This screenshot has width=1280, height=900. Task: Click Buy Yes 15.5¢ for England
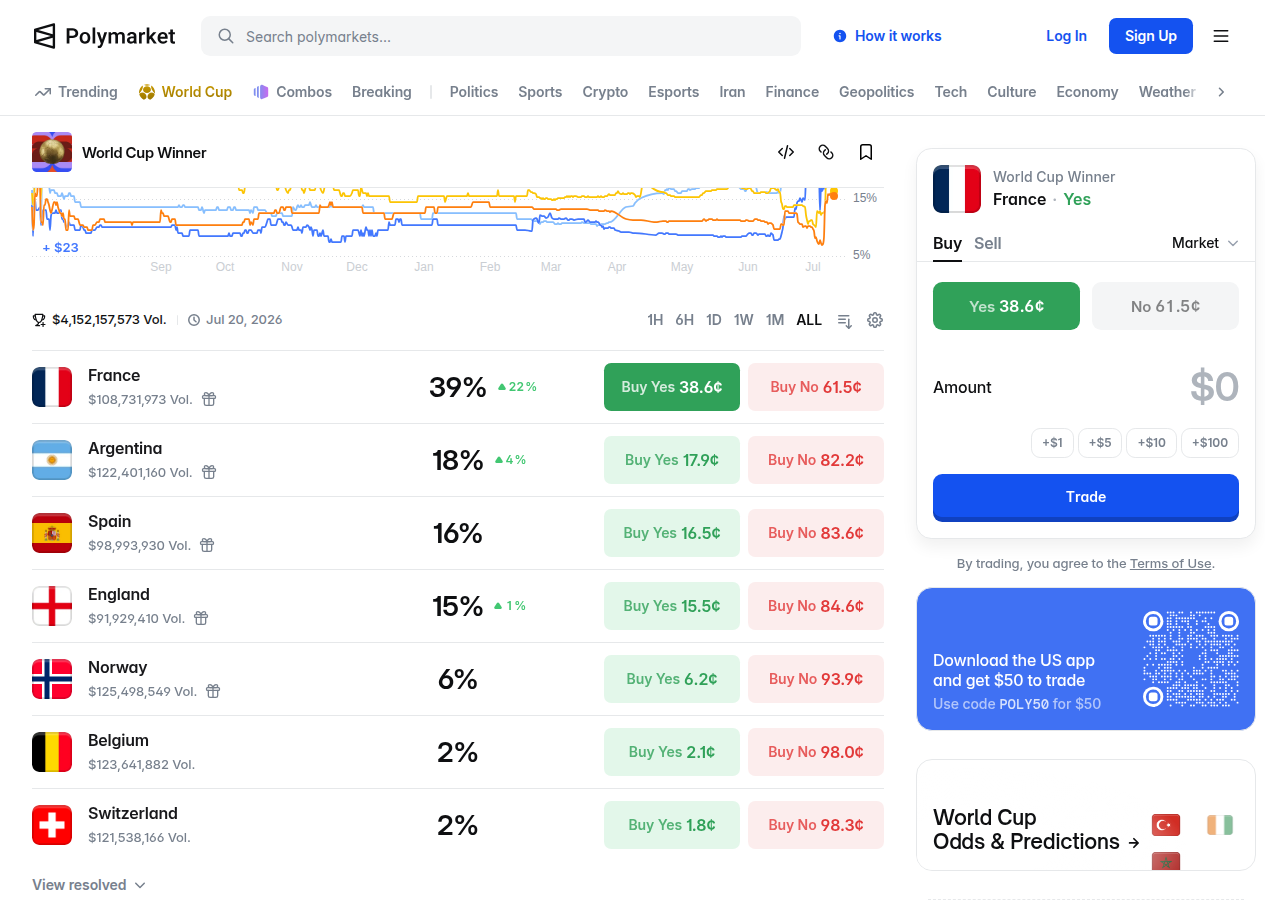[672, 606]
